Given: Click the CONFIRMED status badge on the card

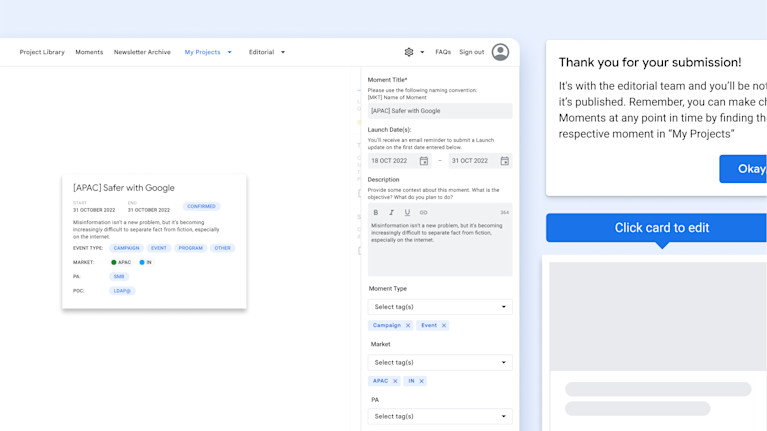Looking at the screenshot, I should pyautogui.click(x=201, y=206).
